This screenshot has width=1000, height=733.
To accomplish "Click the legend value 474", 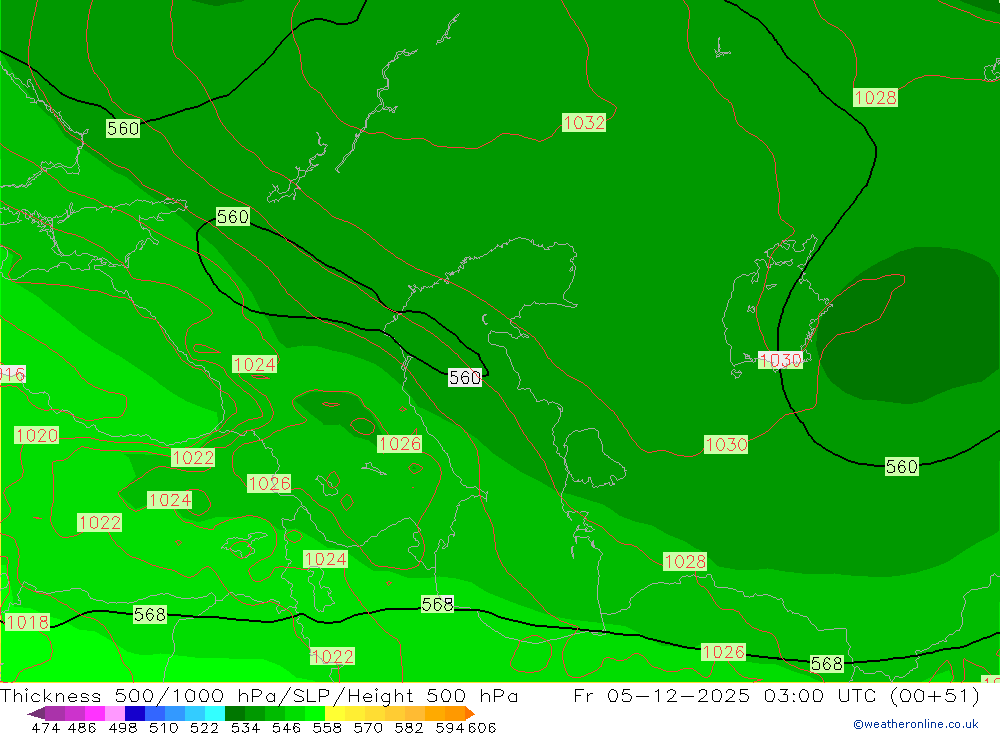I will coord(45,728).
